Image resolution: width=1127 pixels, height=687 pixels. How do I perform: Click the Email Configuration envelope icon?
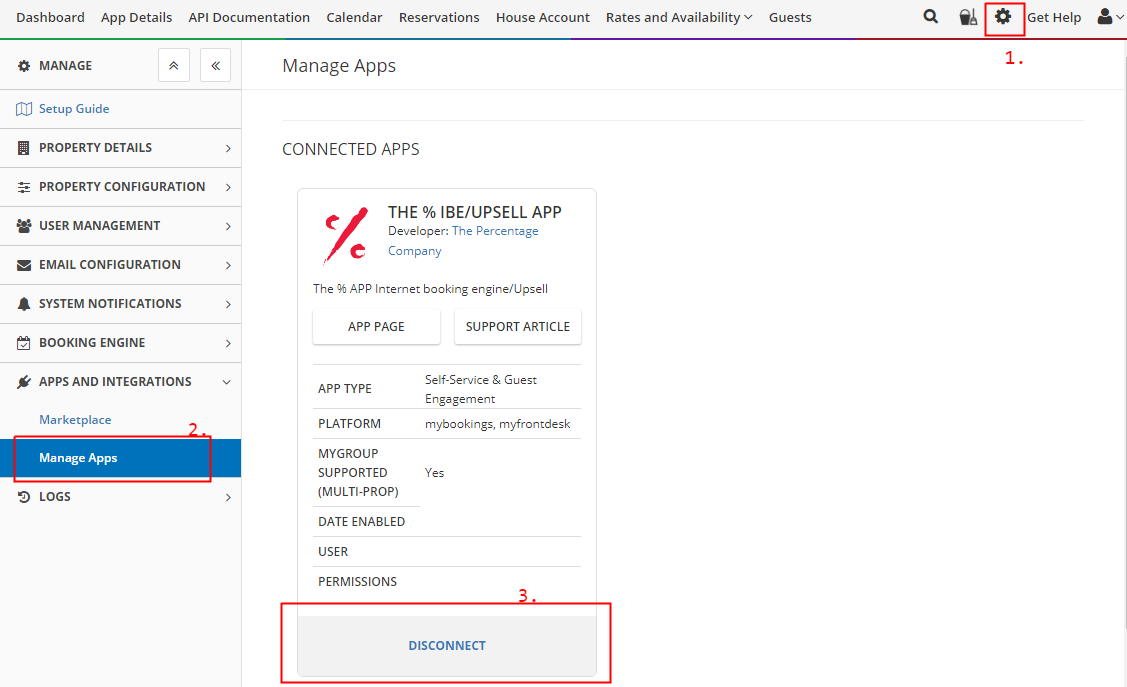[x=24, y=265]
